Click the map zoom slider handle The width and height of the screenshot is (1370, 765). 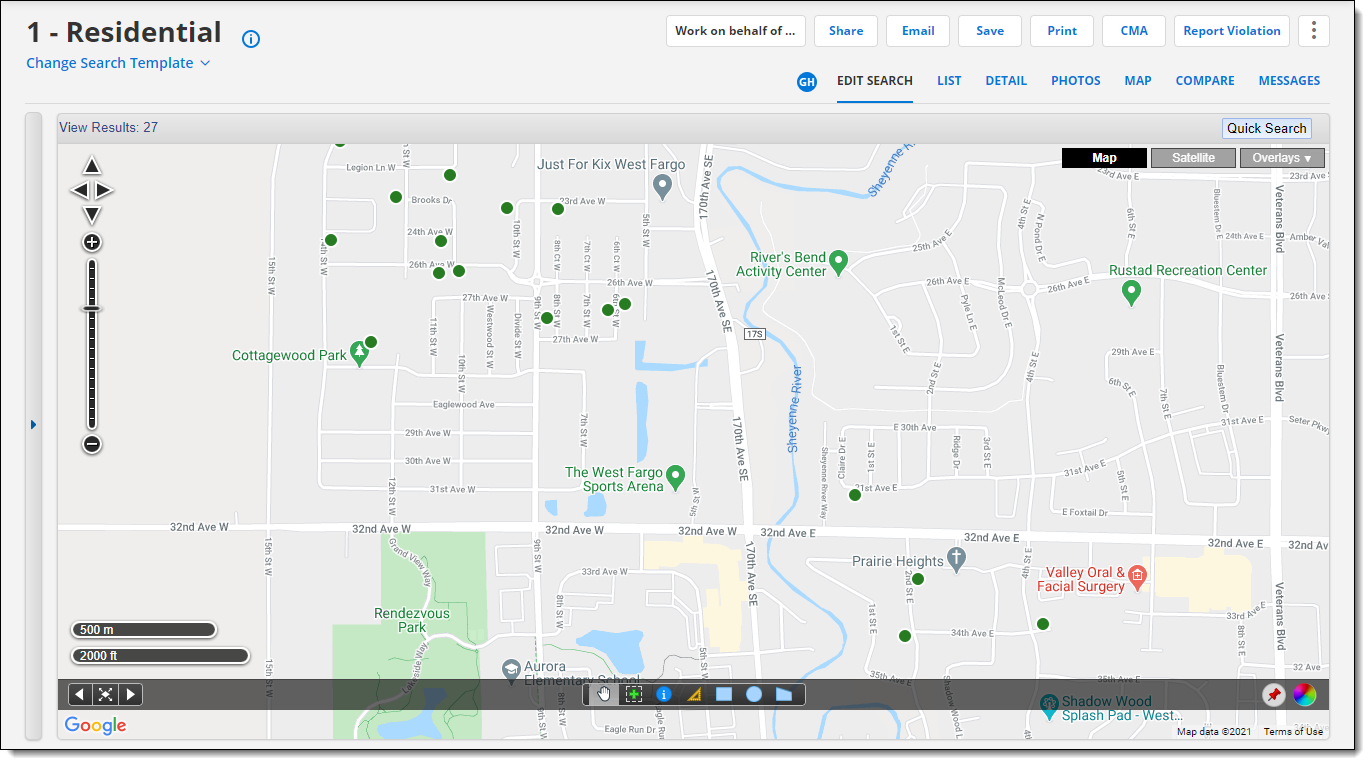pos(92,309)
